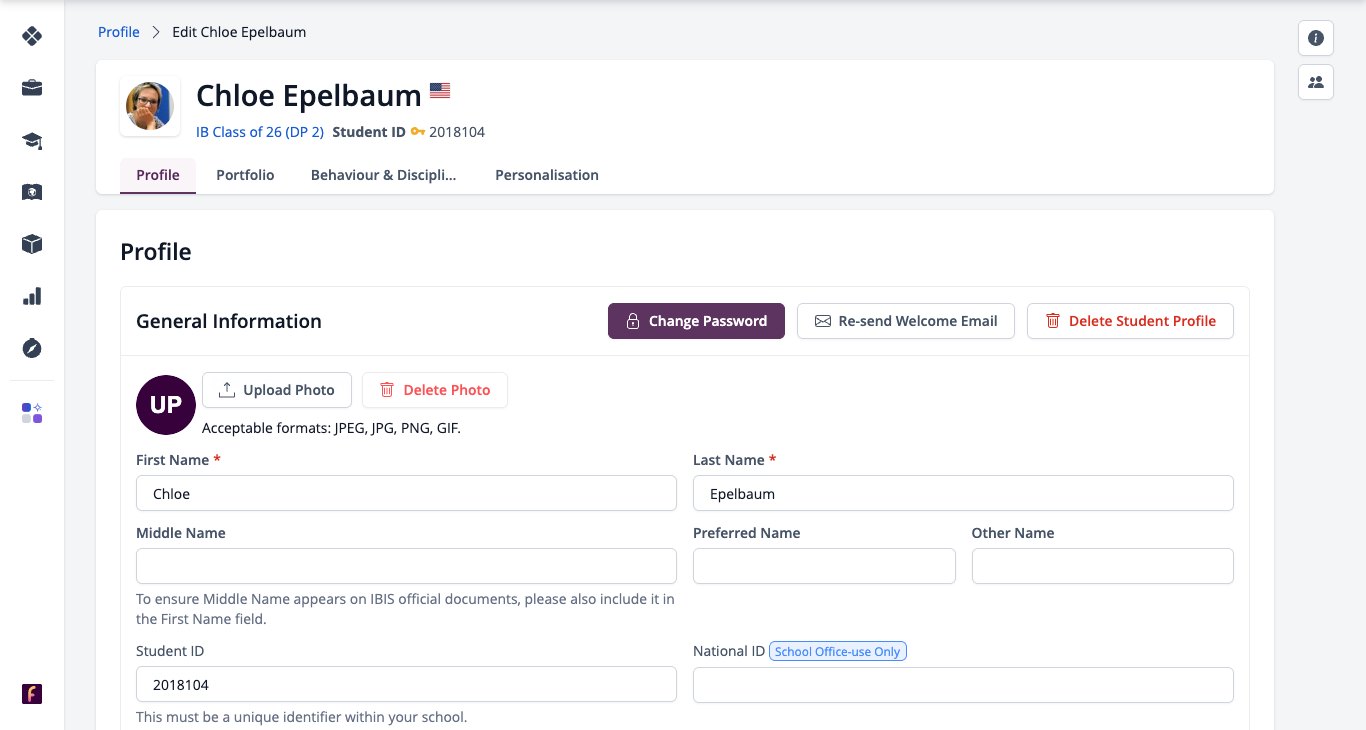Click the graduation cap sidebar icon

(32, 140)
